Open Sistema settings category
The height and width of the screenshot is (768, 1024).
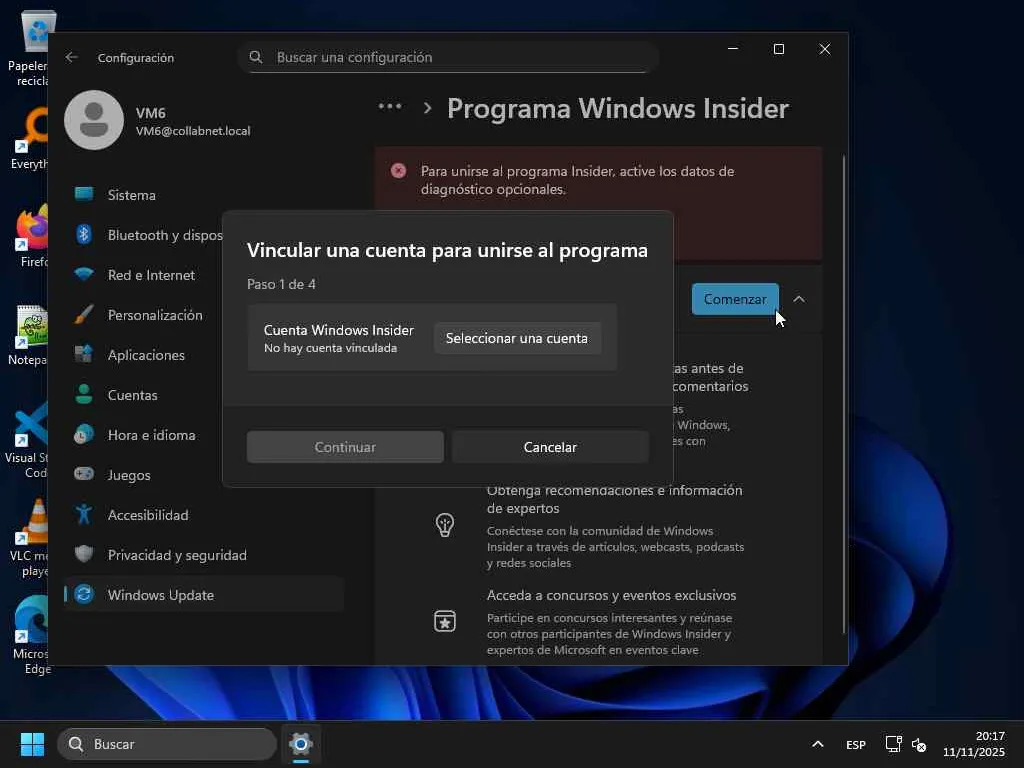(x=204, y=195)
